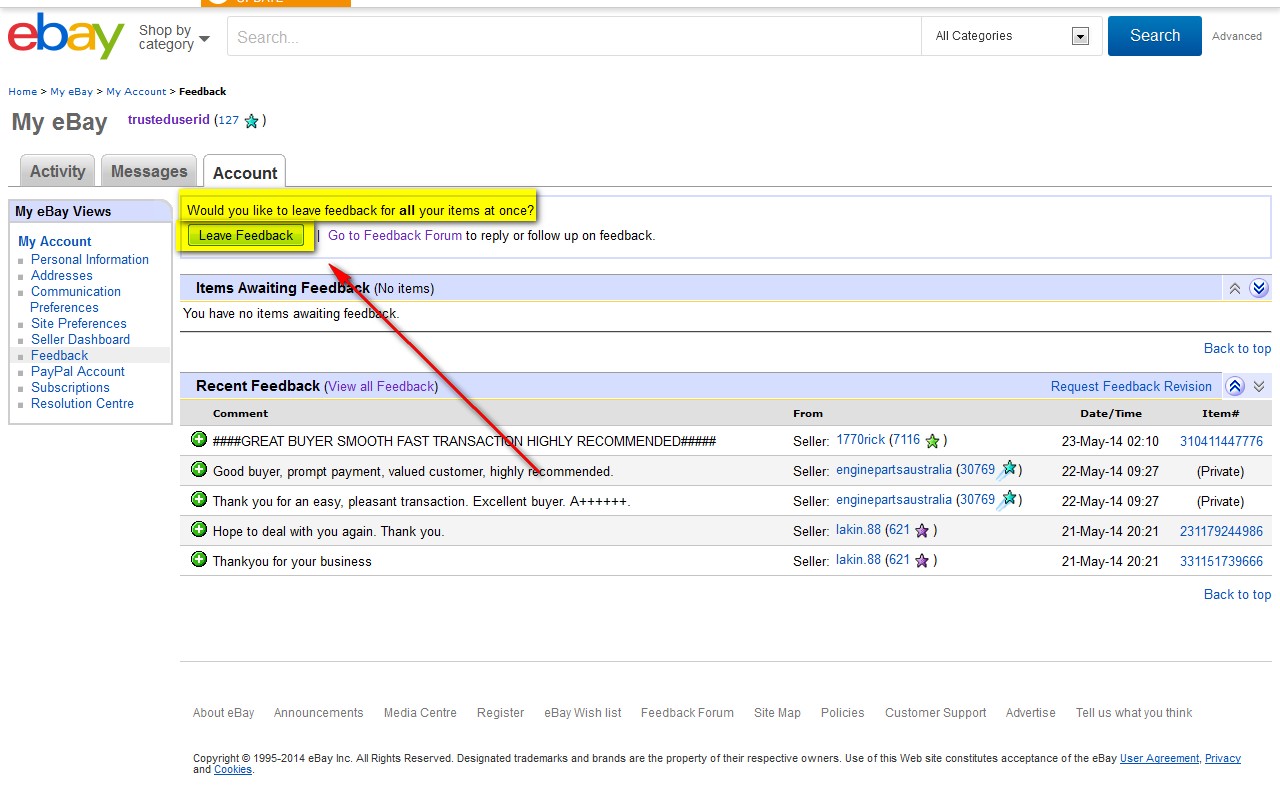Click the blue Search button
Screen dimensions: 1280x800
pyautogui.click(x=1154, y=36)
